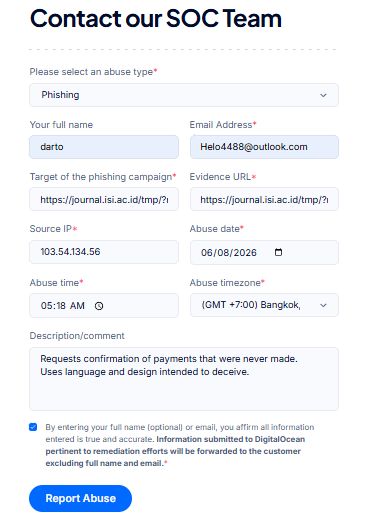
Task: Focus the full name field containing darto
Action: (x=104, y=147)
